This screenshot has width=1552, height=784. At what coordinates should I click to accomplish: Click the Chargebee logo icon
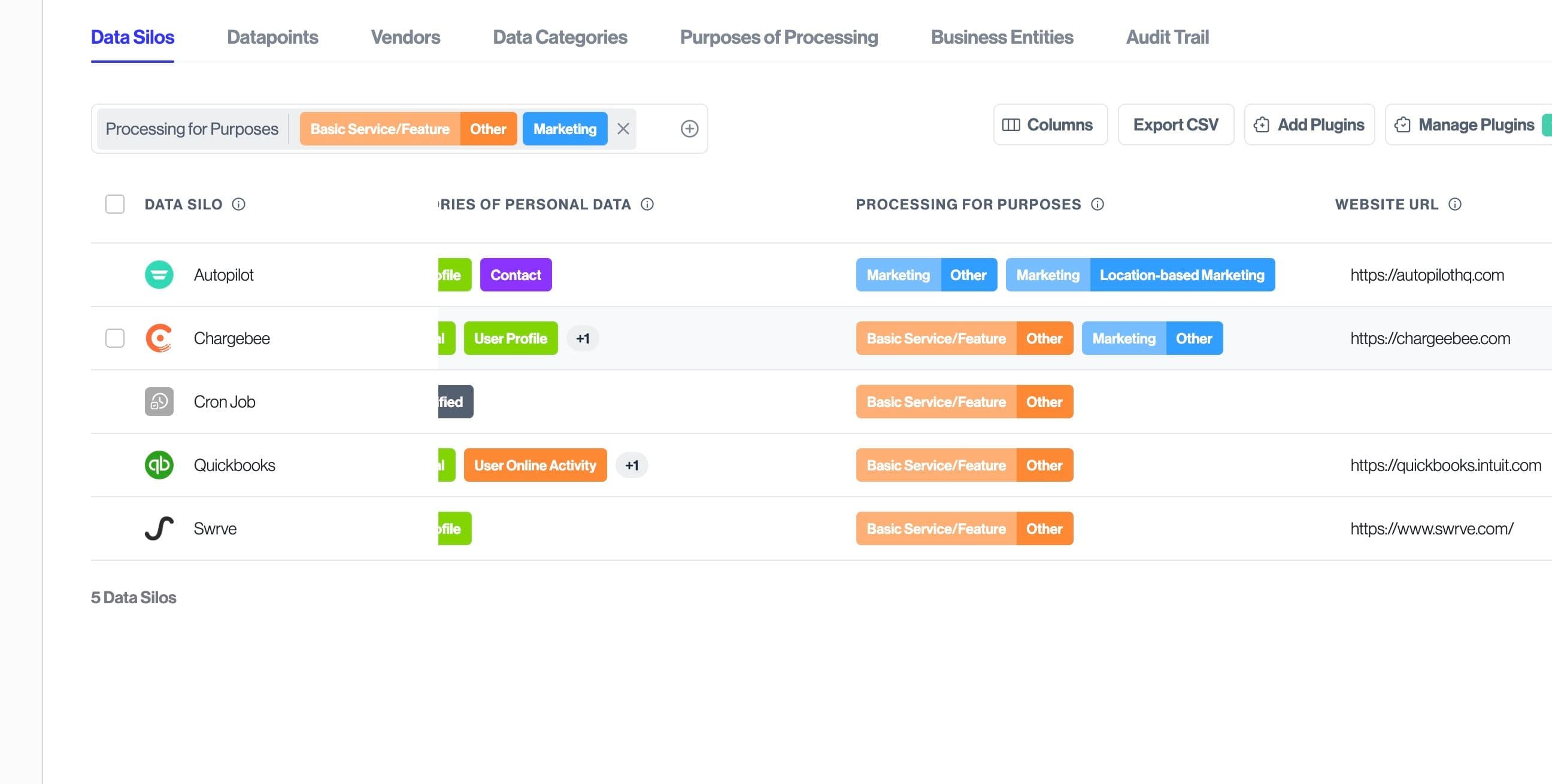point(159,338)
